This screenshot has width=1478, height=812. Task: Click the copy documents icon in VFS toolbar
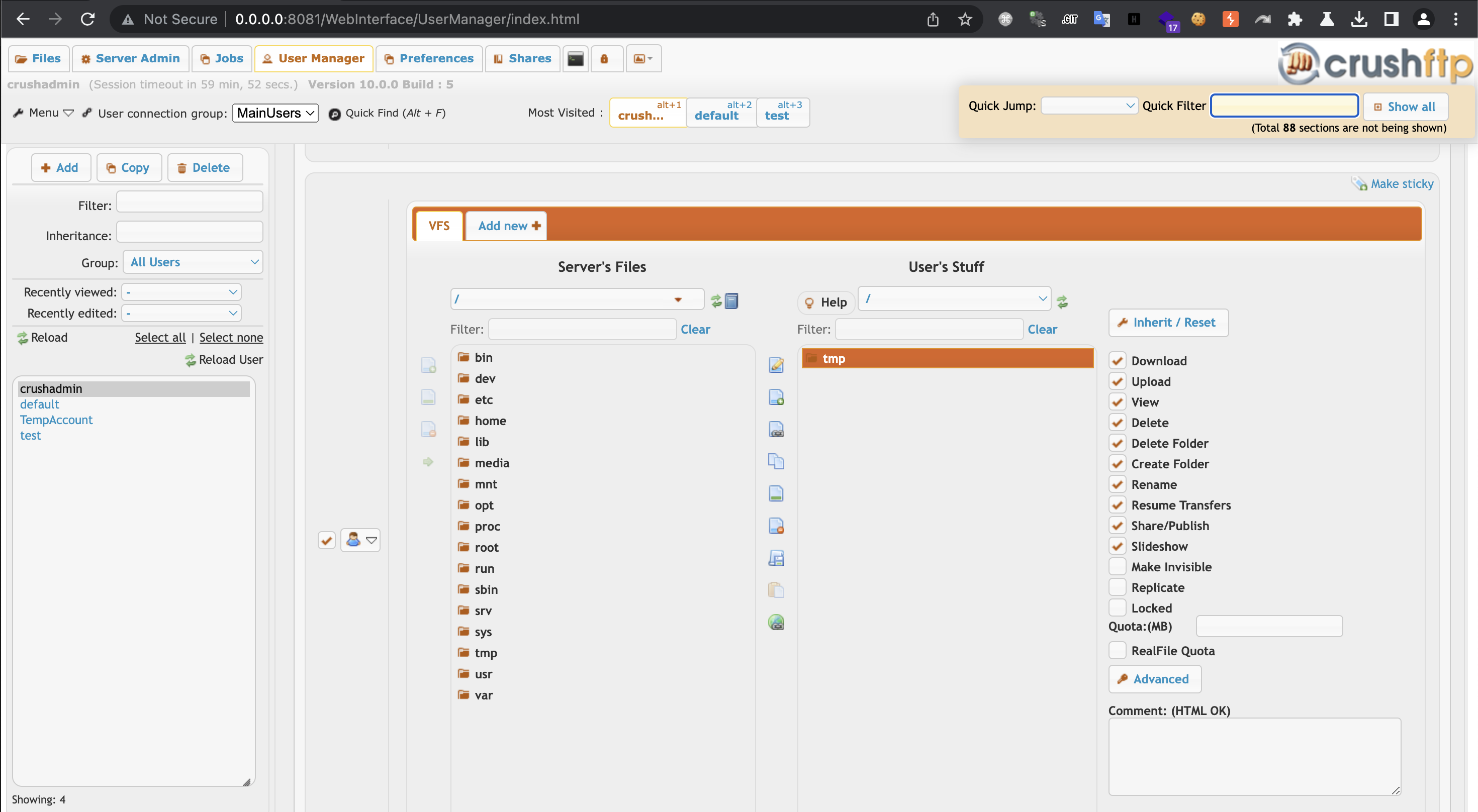pos(776,462)
